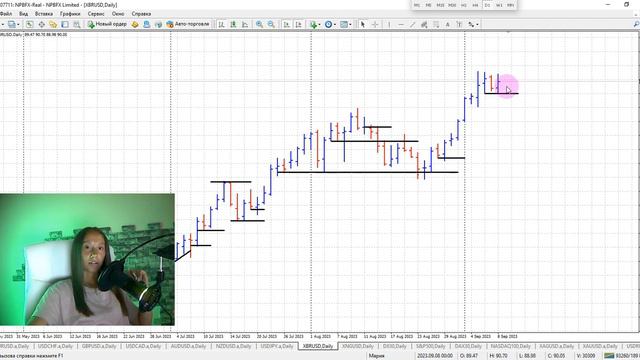Expand the profiles dropdown arrow
This screenshot has width=640, height=360.
coord(18,24)
